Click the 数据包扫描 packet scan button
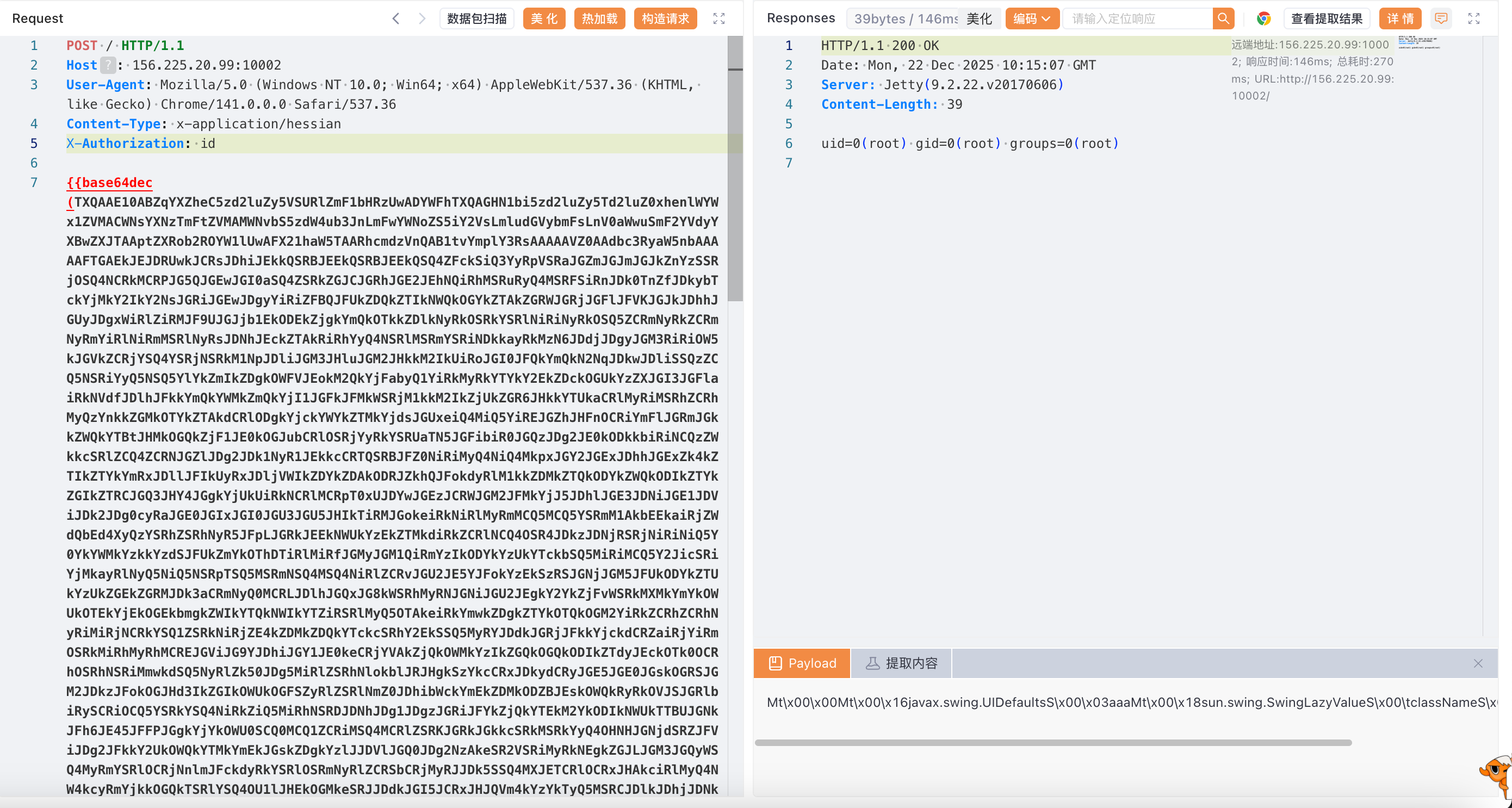The height and width of the screenshot is (808, 1512). tap(476, 18)
